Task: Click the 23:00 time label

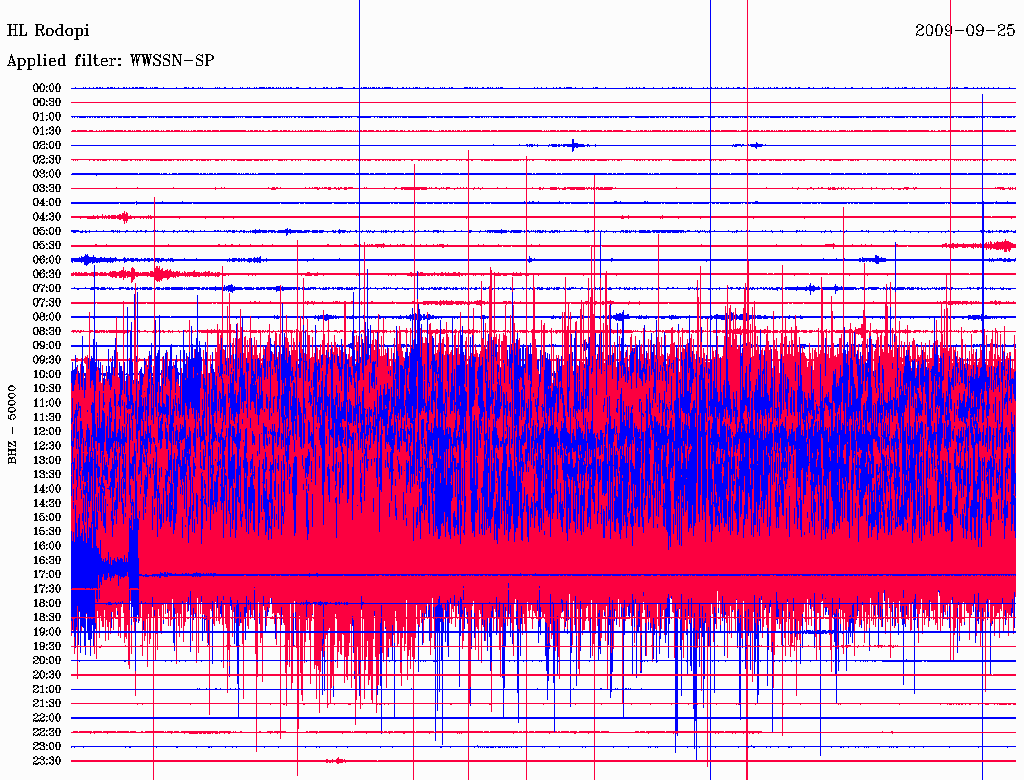Action: tap(46, 747)
